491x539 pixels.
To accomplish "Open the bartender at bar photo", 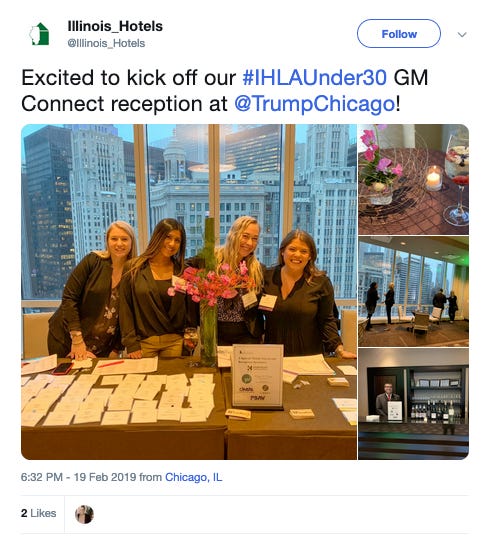I will (x=413, y=404).
